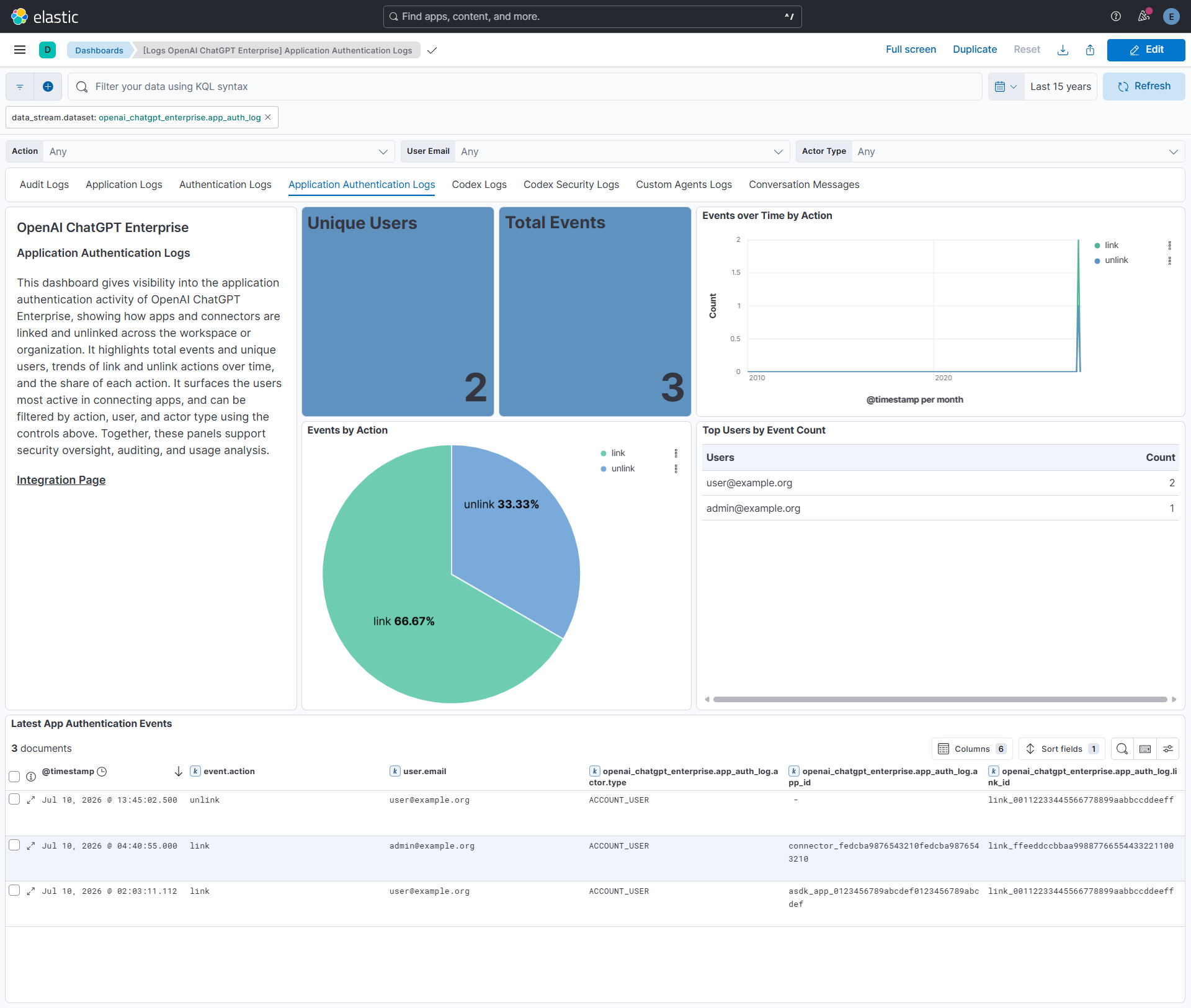The height and width of the screenshot is (1008, 1191).
Task: Open the user avatar E menu
Action: coord(1171,17)
